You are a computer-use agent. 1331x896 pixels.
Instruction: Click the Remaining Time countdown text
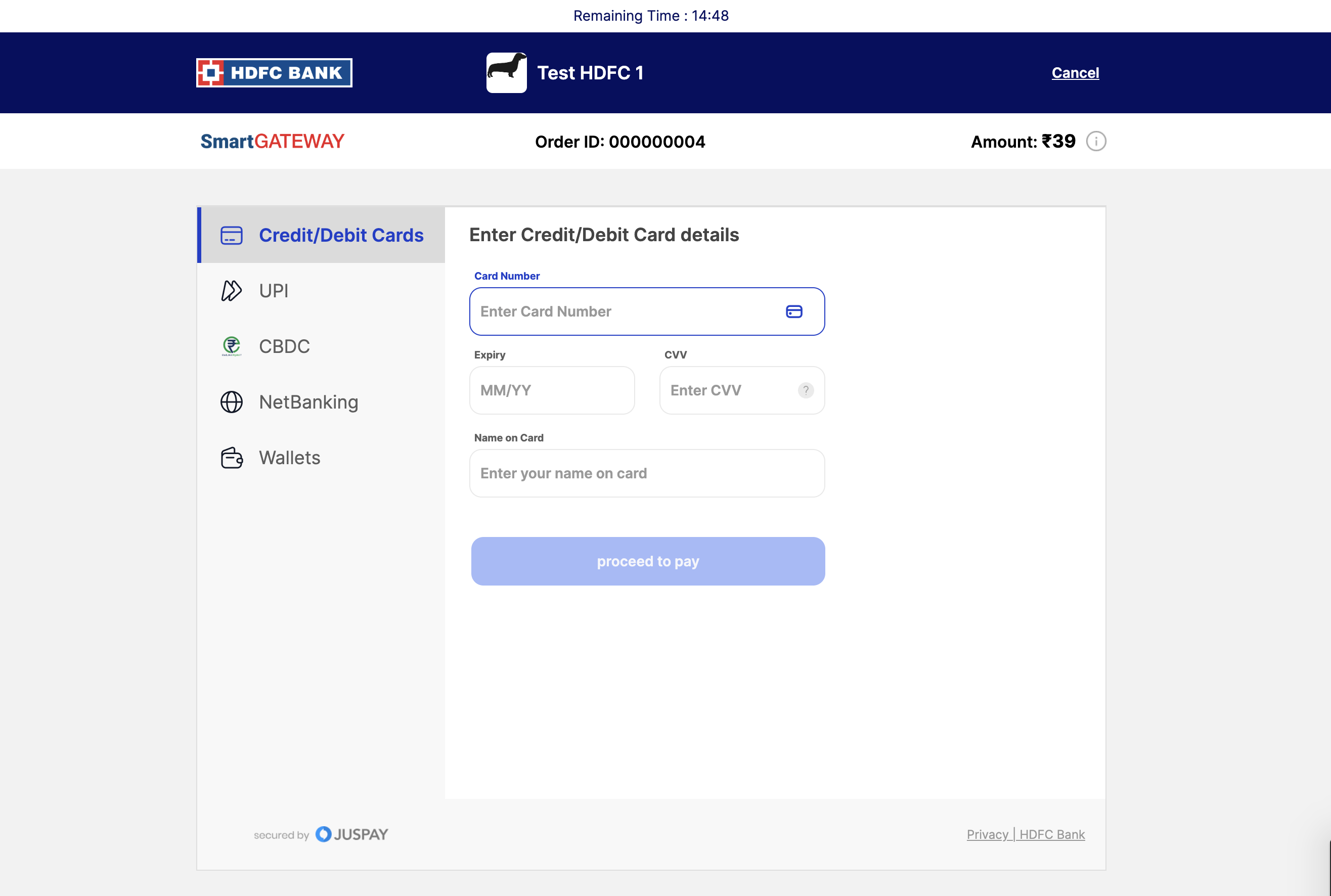(x=651, y=16)
